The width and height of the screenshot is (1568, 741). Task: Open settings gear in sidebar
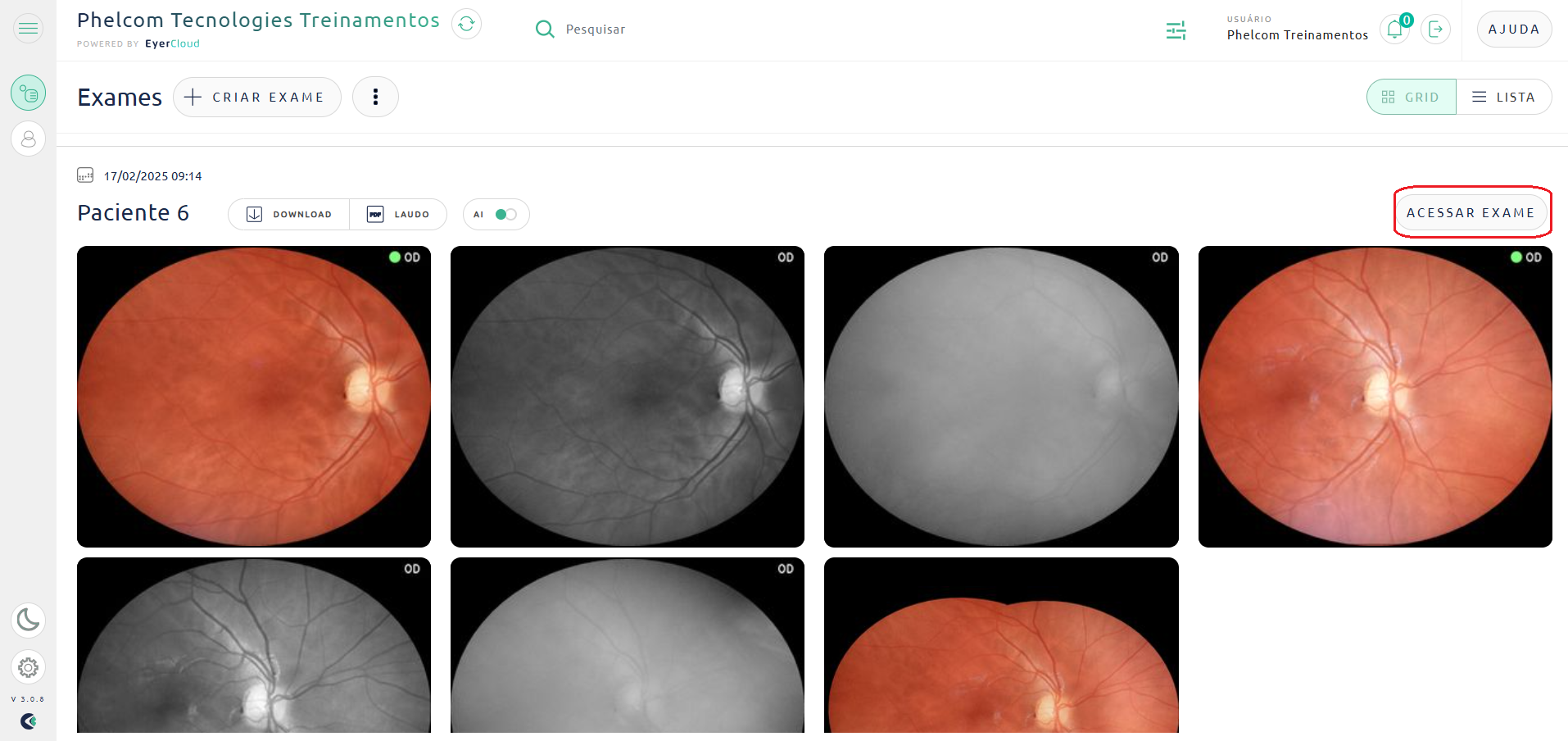tap(28, 667)
